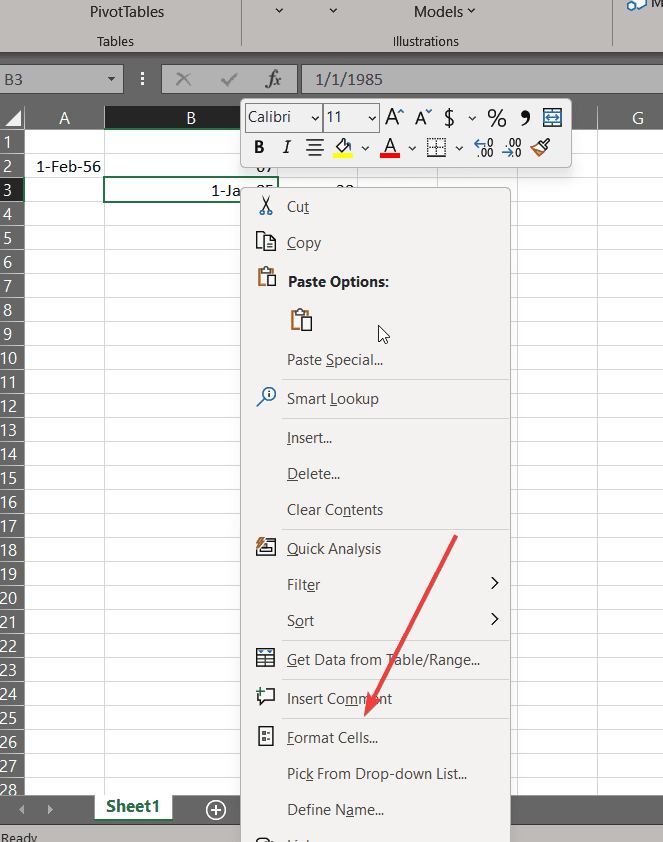Click the Percent Style icon

point(496,118)
